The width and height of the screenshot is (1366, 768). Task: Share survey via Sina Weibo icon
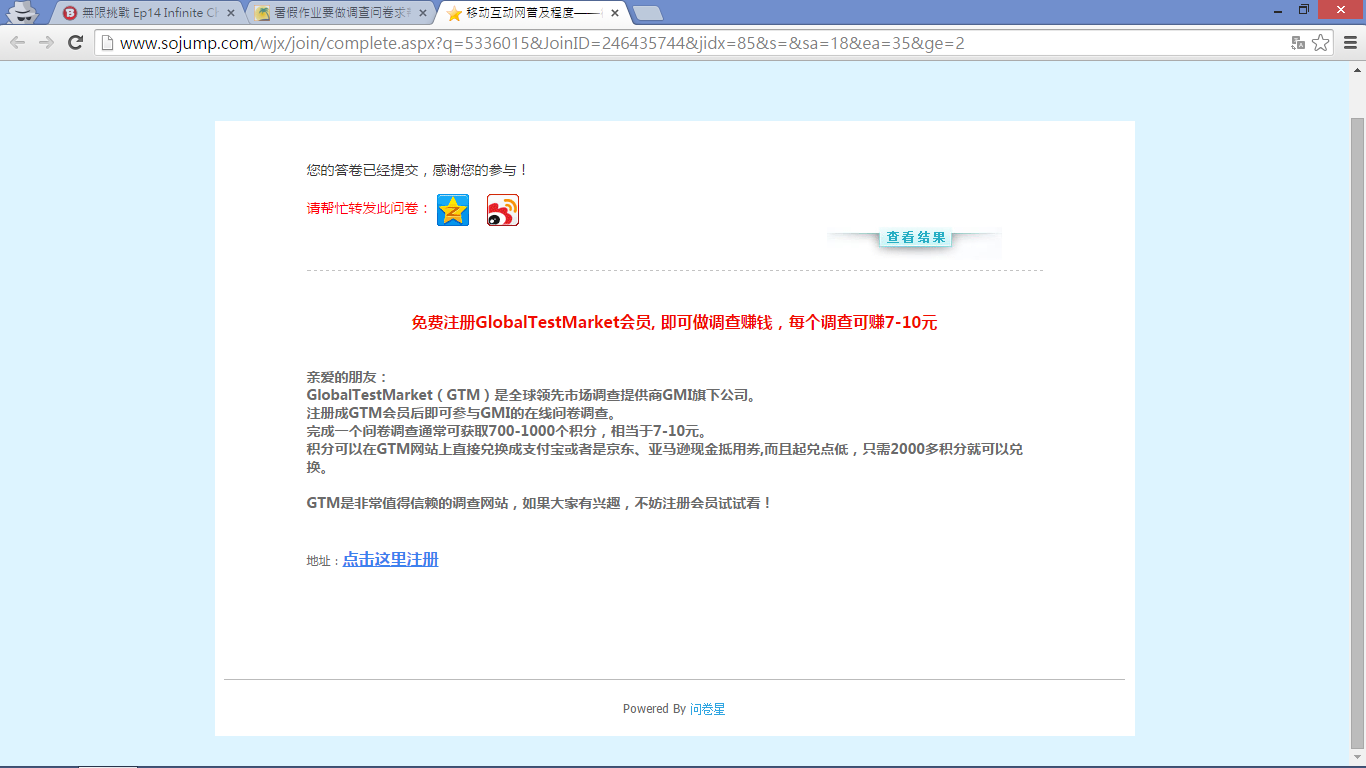click(503, 210)
